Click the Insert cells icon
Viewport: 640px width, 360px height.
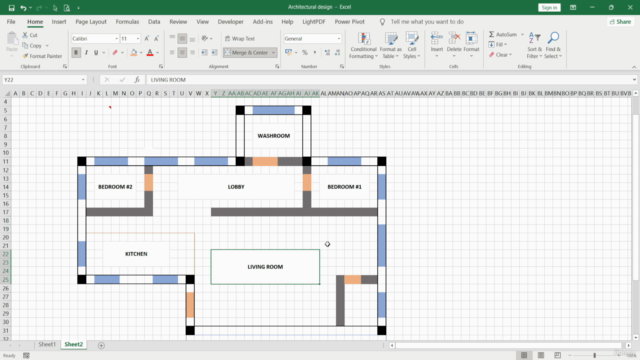[x=437, y=38]
